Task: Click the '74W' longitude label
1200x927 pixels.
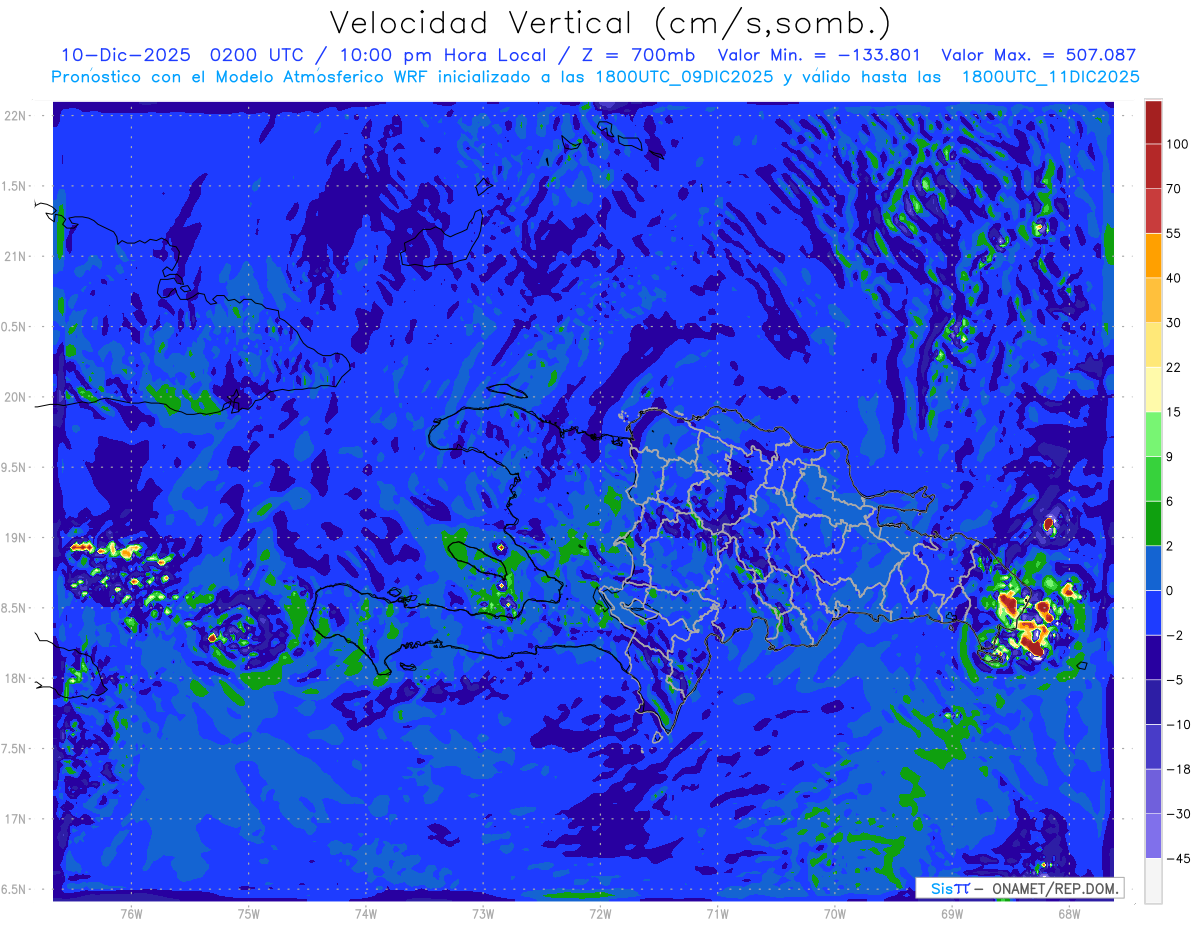Action: click(365, 913)
